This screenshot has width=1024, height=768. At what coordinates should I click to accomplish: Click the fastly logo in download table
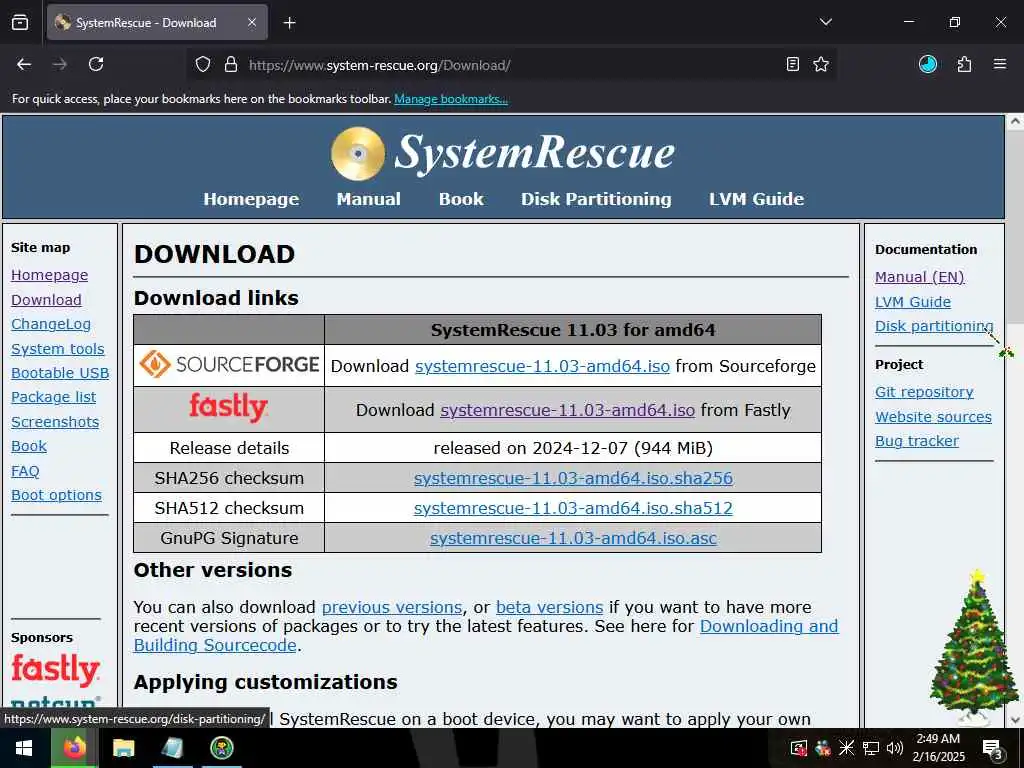229,408
